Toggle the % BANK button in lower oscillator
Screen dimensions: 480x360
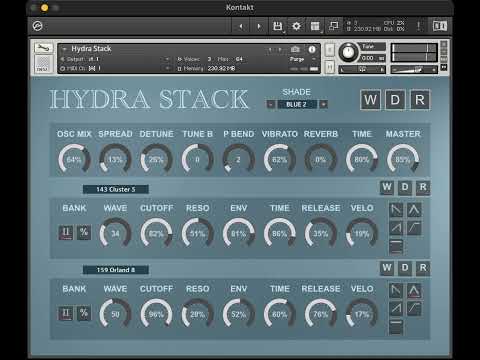pyautogui.click(x=84, y=313)
